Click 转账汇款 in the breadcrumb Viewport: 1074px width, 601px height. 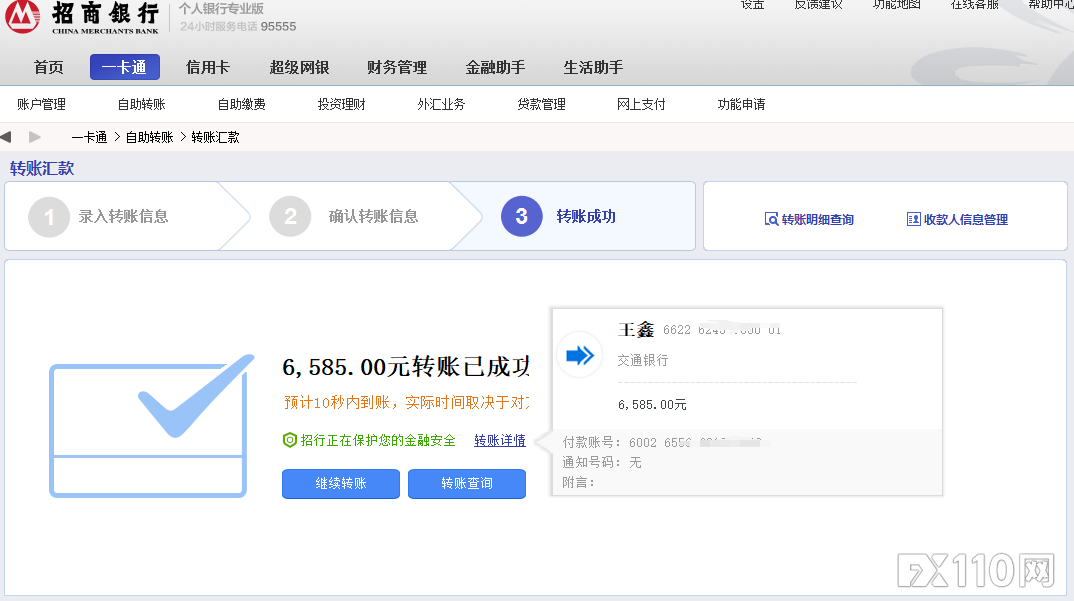pos(215,137)
